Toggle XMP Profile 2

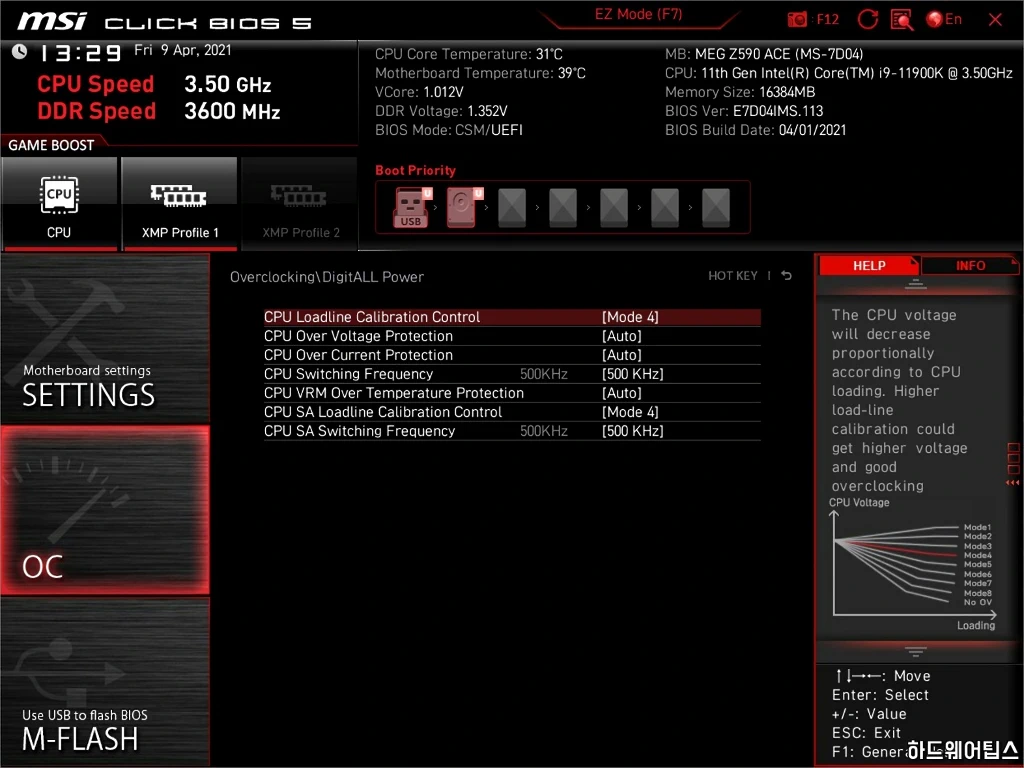coord(300,204)
